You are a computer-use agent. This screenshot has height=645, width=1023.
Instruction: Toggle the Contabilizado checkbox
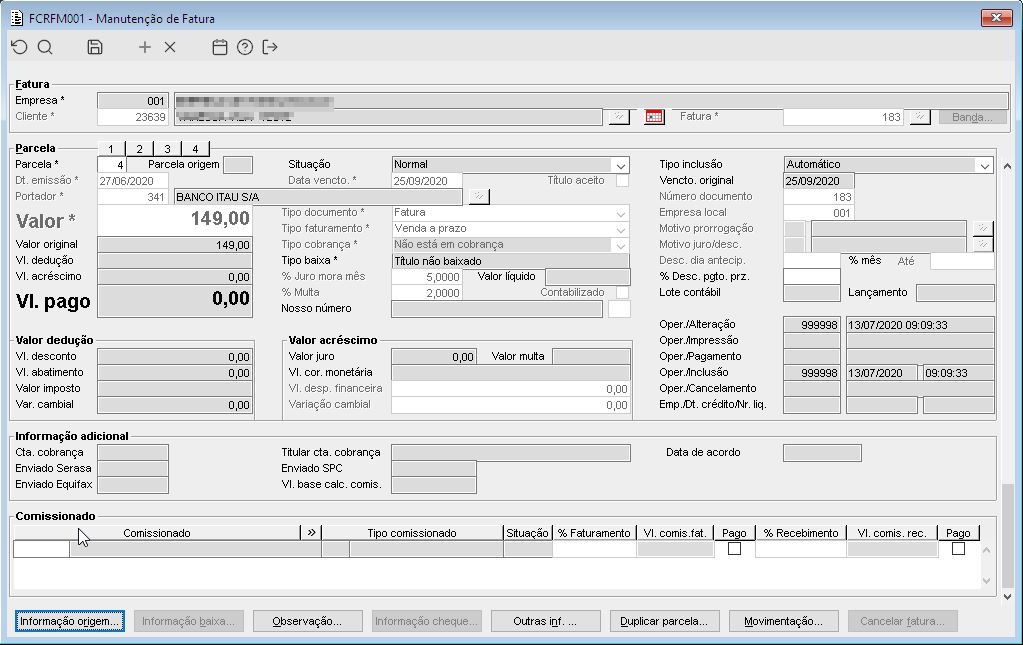[622, 293]
